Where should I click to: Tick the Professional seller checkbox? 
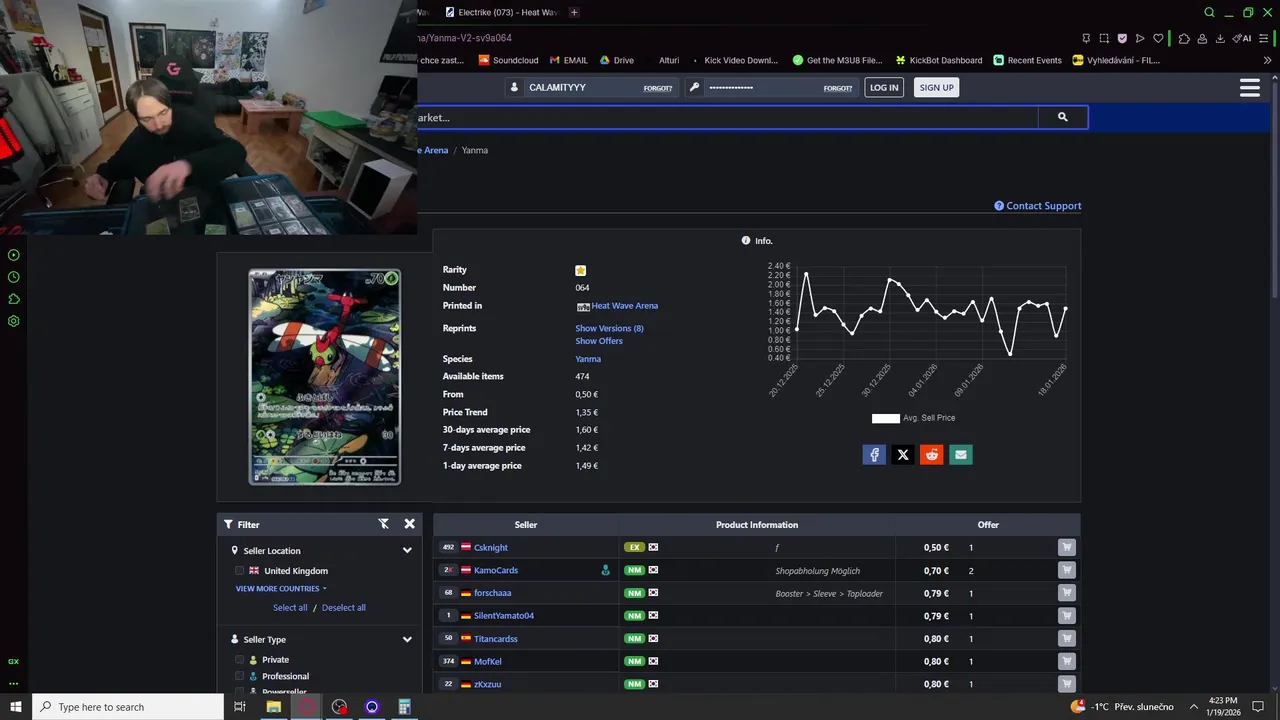(240, 676)
